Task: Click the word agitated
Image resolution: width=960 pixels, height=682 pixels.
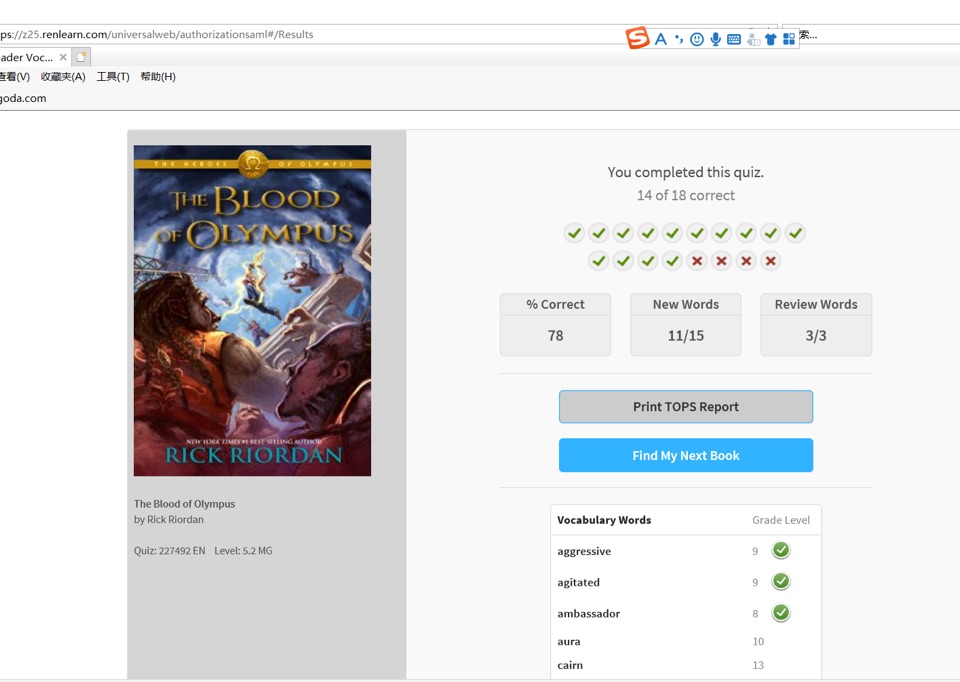Action: 579,583
